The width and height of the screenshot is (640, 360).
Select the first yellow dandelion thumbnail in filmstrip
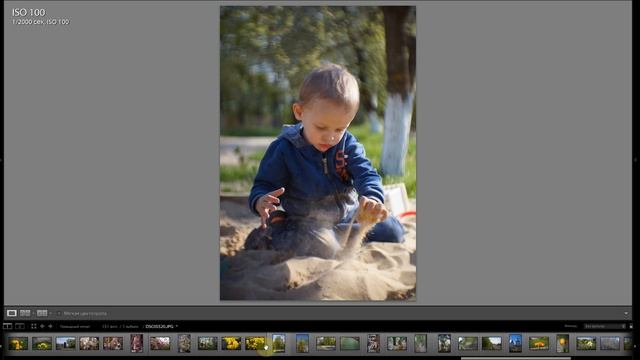point(18,343)
